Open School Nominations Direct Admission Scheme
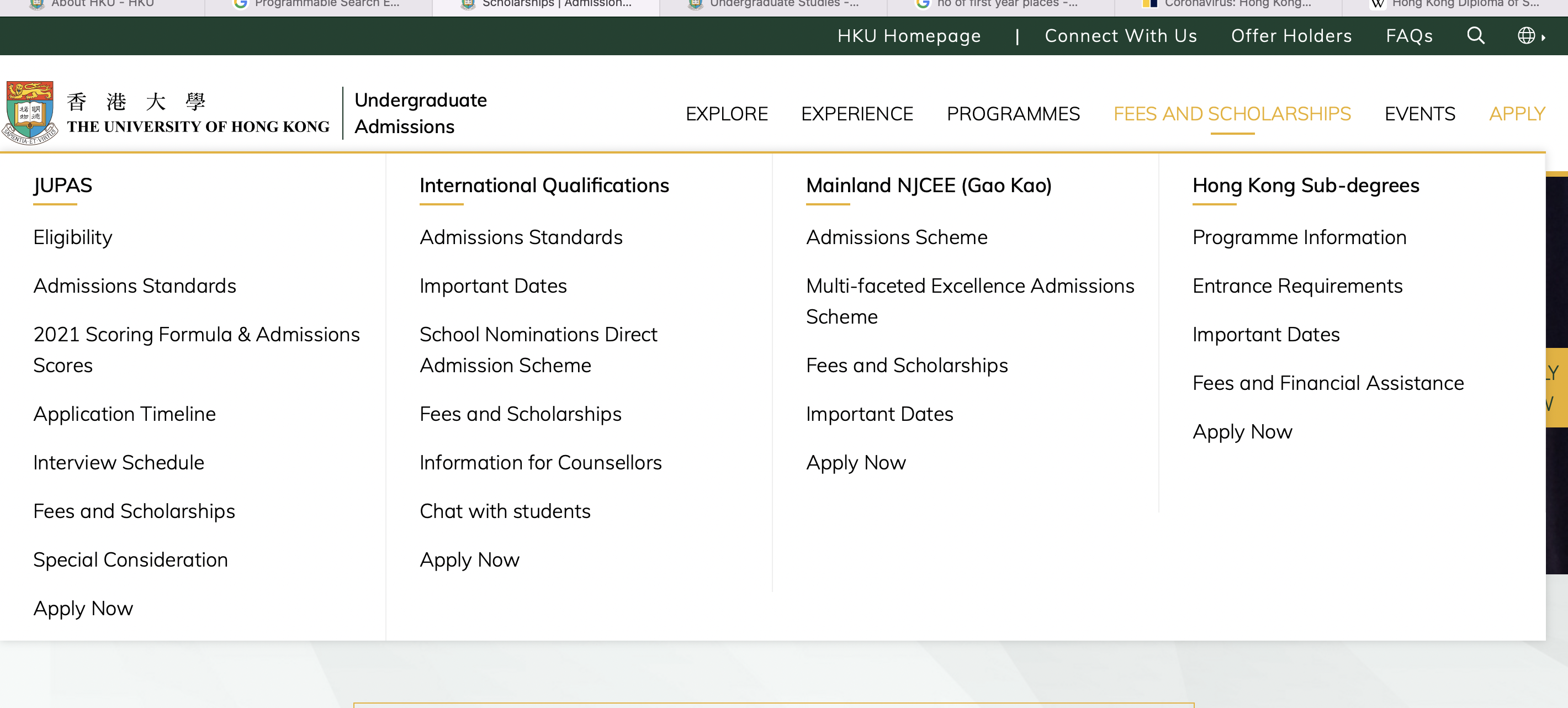1568x708 pixels. (538, 350)
